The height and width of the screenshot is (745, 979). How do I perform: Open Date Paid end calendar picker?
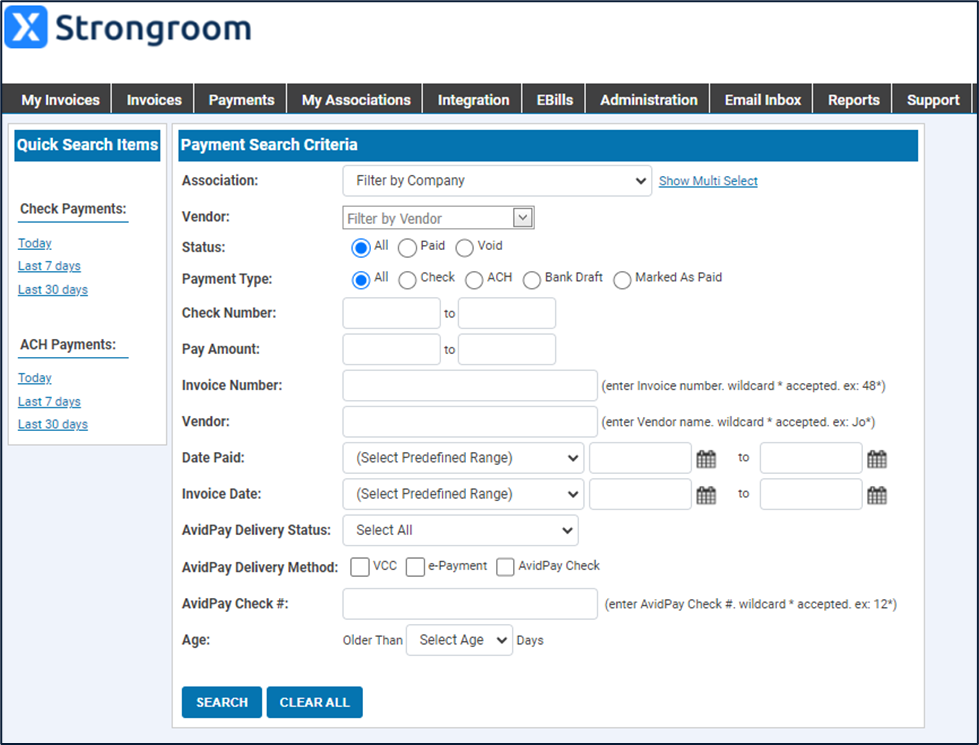(877, 460)
